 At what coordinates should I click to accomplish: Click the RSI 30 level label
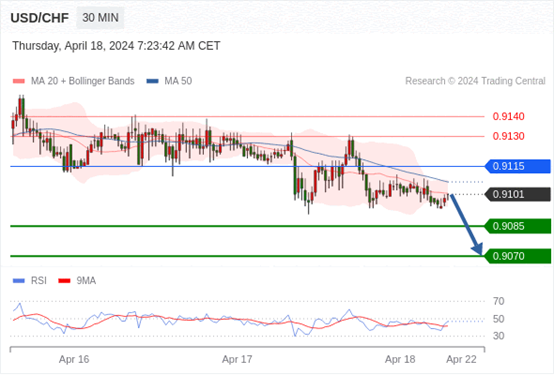click(x=499, y=336)
